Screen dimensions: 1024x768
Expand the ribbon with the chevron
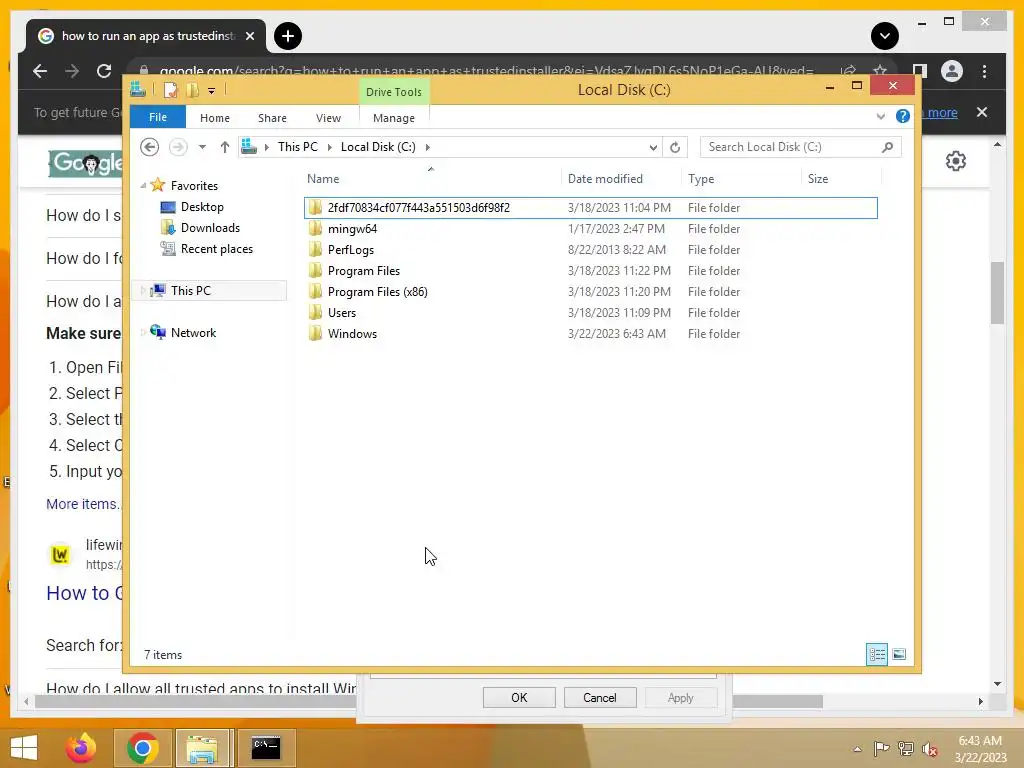point(880,116)
